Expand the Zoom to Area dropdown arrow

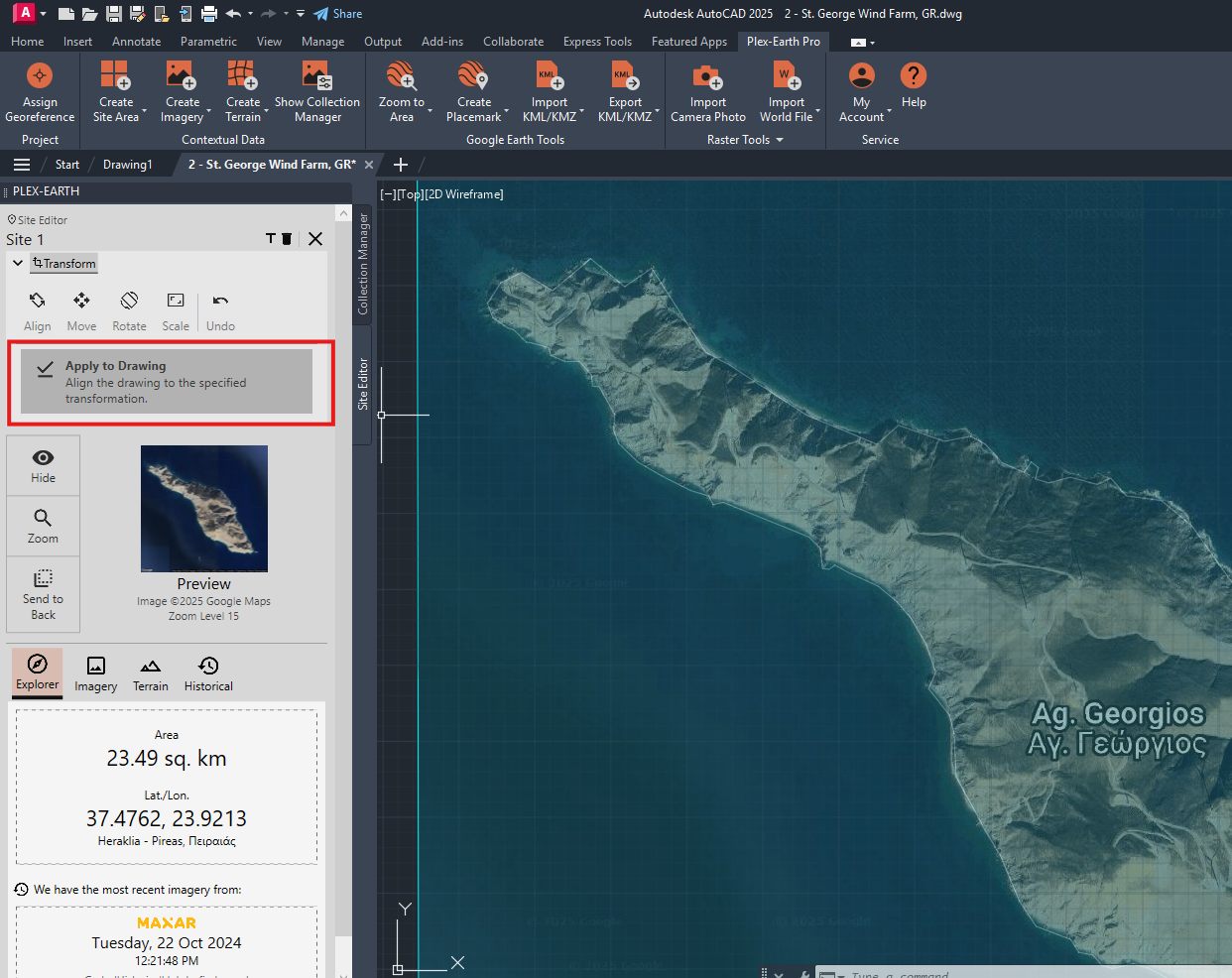(431, 111)
